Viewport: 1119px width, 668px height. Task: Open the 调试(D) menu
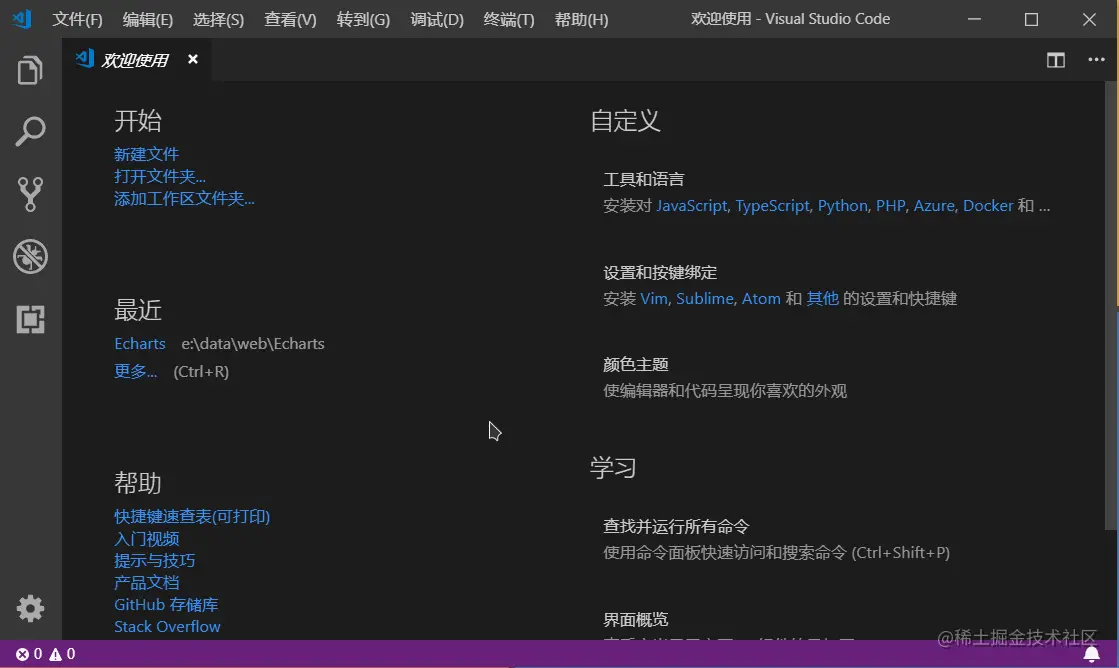(437, 19)
